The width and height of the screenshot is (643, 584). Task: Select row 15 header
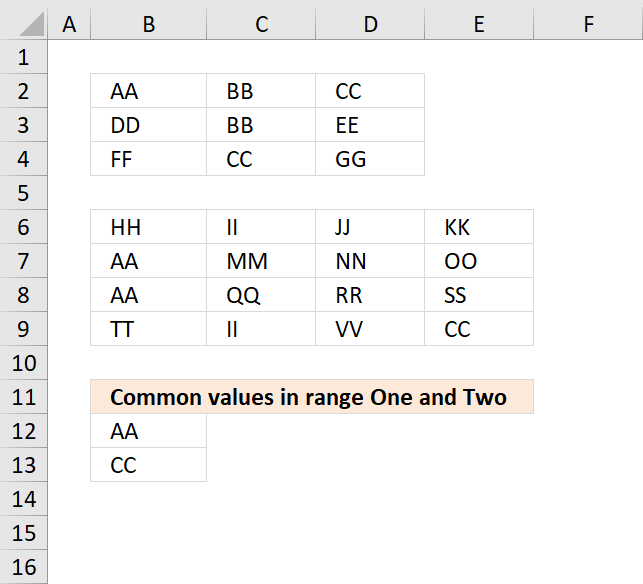coord(23,534)
